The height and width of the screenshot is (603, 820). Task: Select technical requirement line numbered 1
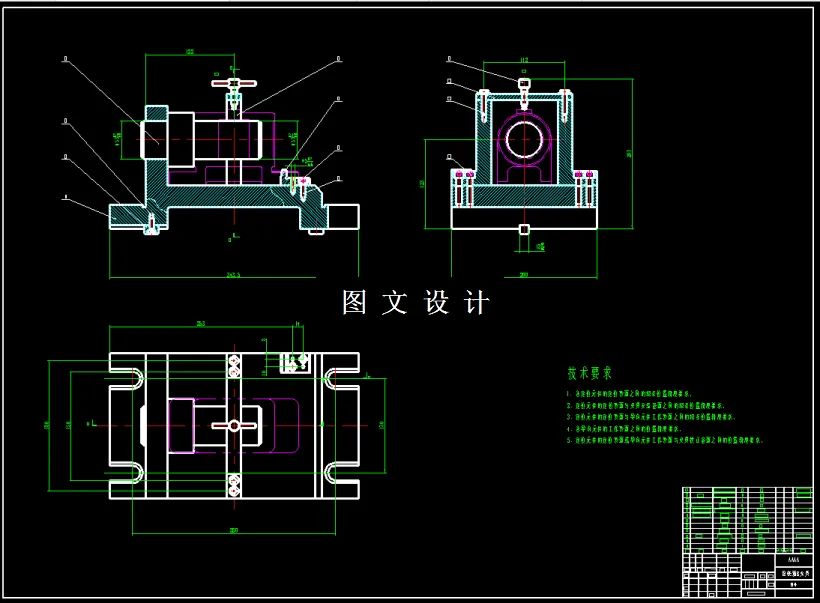click(630, 393)
